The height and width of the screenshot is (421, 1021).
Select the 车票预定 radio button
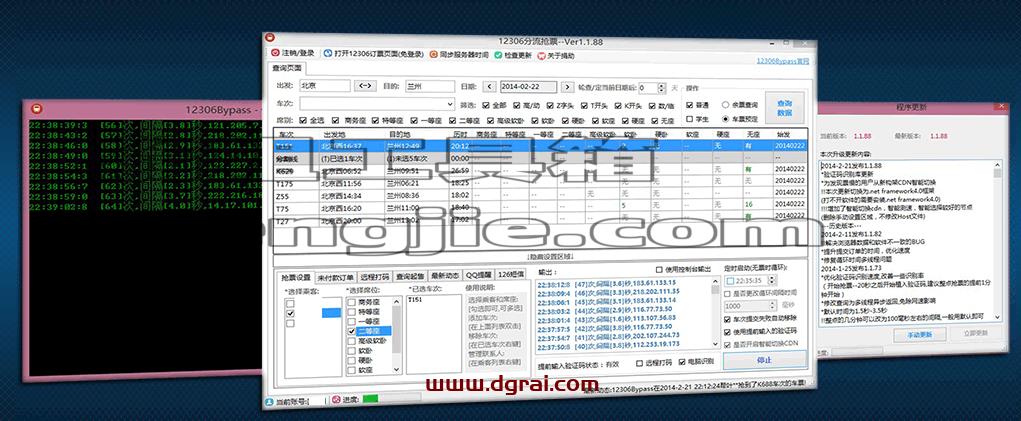[725, 119]
